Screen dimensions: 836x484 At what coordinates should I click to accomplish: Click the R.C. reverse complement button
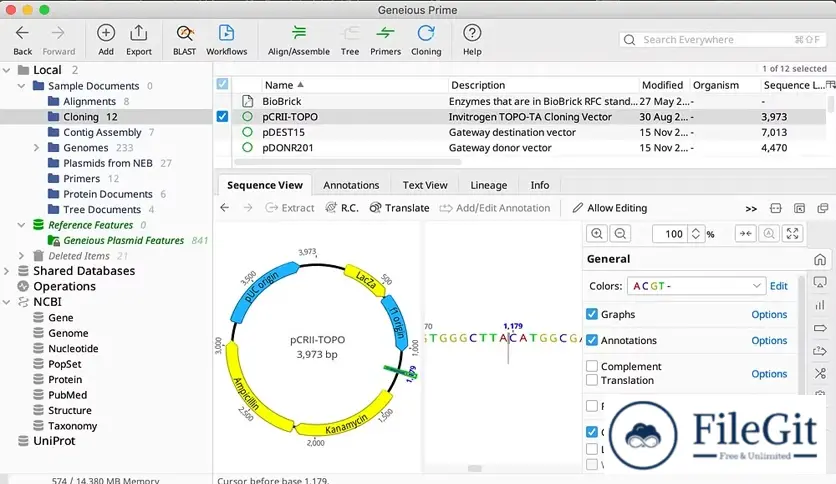pyautogui.click(x=342, y=208)
